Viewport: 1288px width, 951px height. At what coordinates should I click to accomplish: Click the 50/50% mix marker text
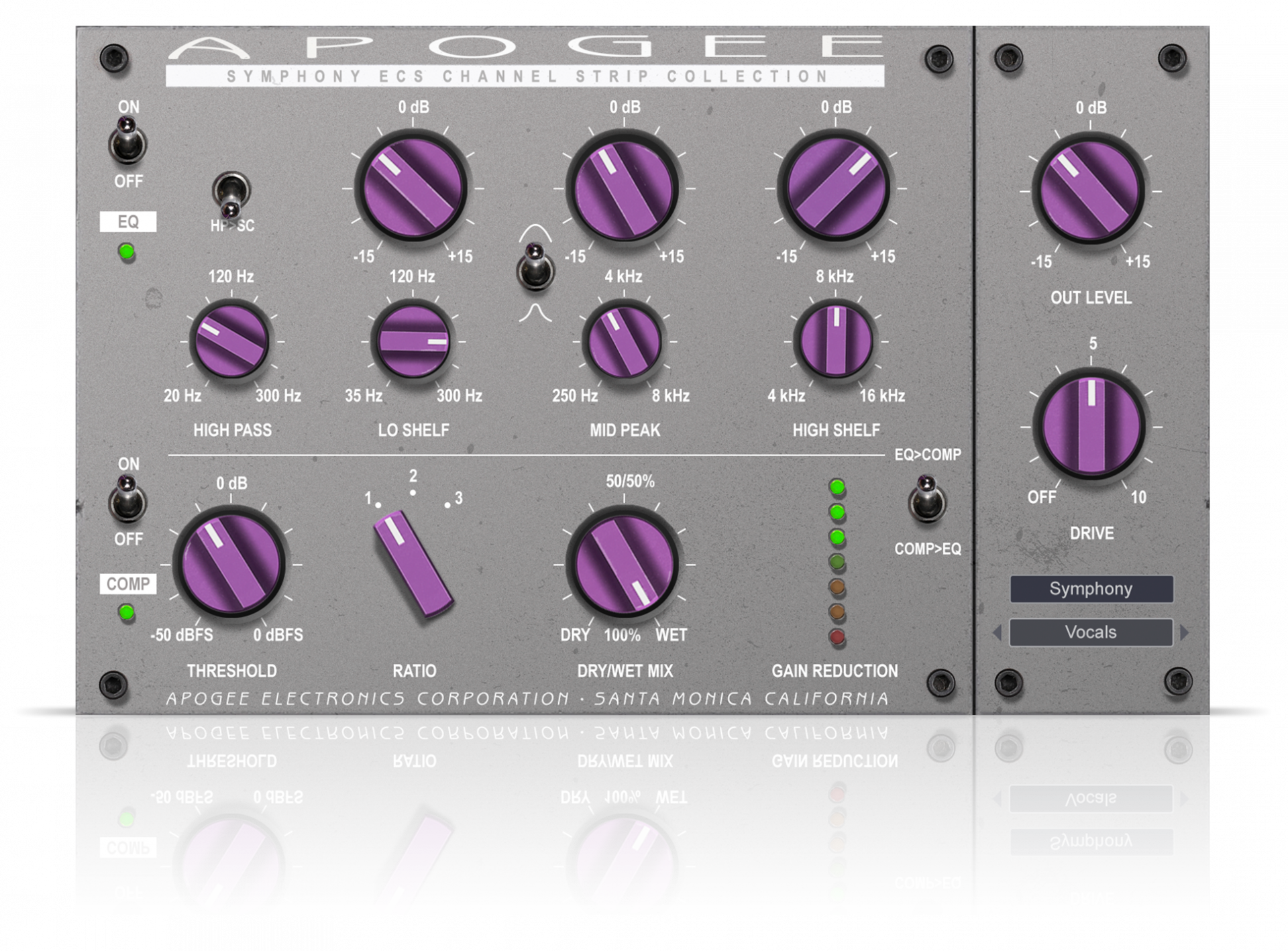point(630,481)
